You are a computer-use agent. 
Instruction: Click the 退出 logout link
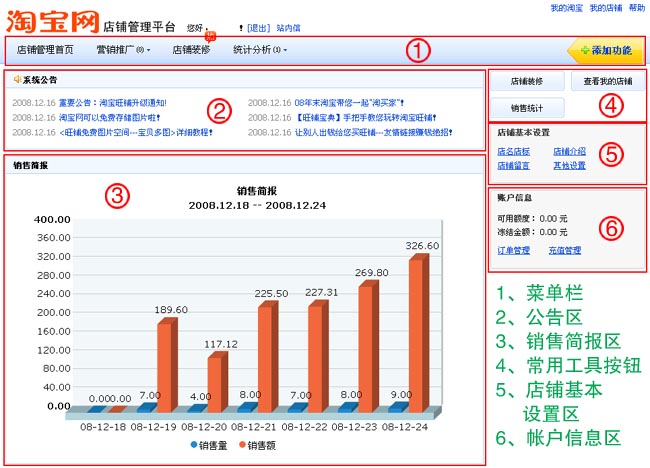click(x=259, y=28)
